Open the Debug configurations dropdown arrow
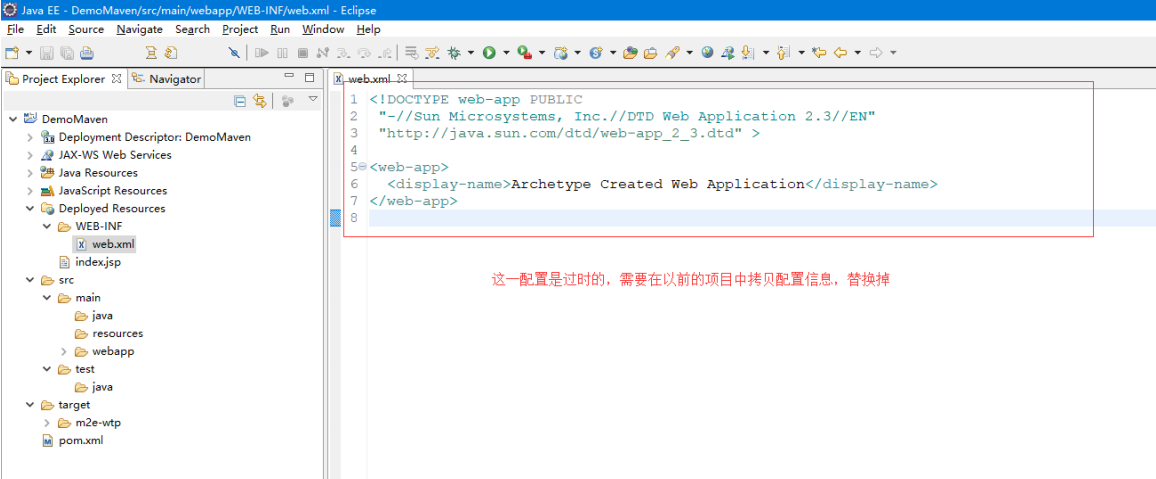This screenshot has width=1156, height=479. point(471,52)
